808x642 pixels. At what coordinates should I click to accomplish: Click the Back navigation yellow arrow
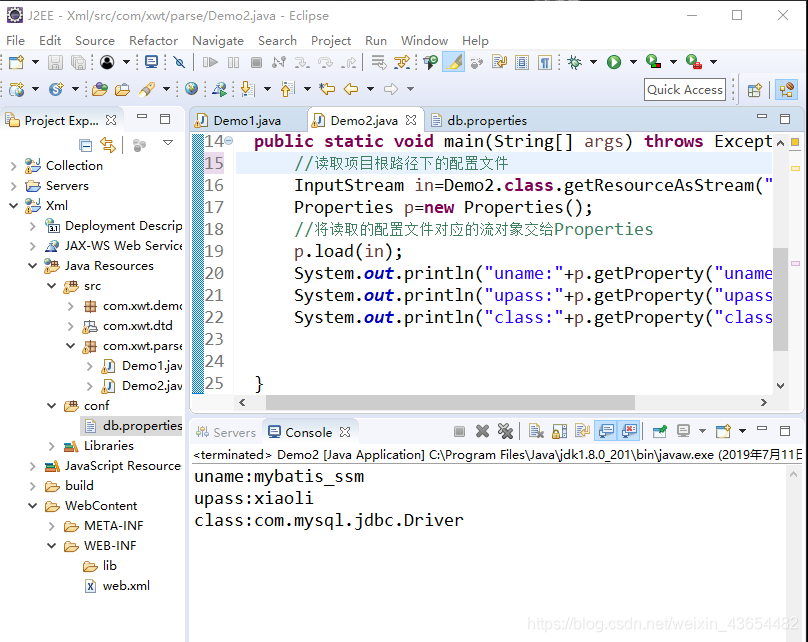click(x=351, y=89)
